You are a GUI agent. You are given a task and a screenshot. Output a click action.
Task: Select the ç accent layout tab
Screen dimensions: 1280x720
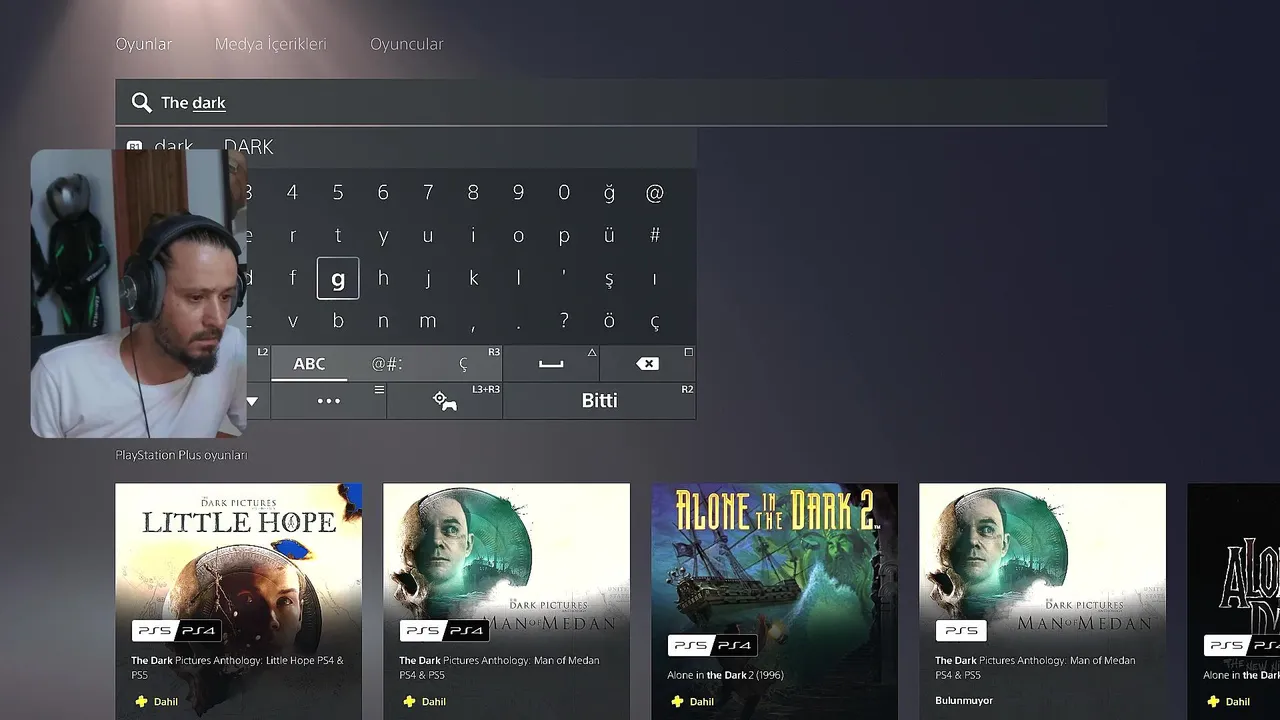[463, 364]
